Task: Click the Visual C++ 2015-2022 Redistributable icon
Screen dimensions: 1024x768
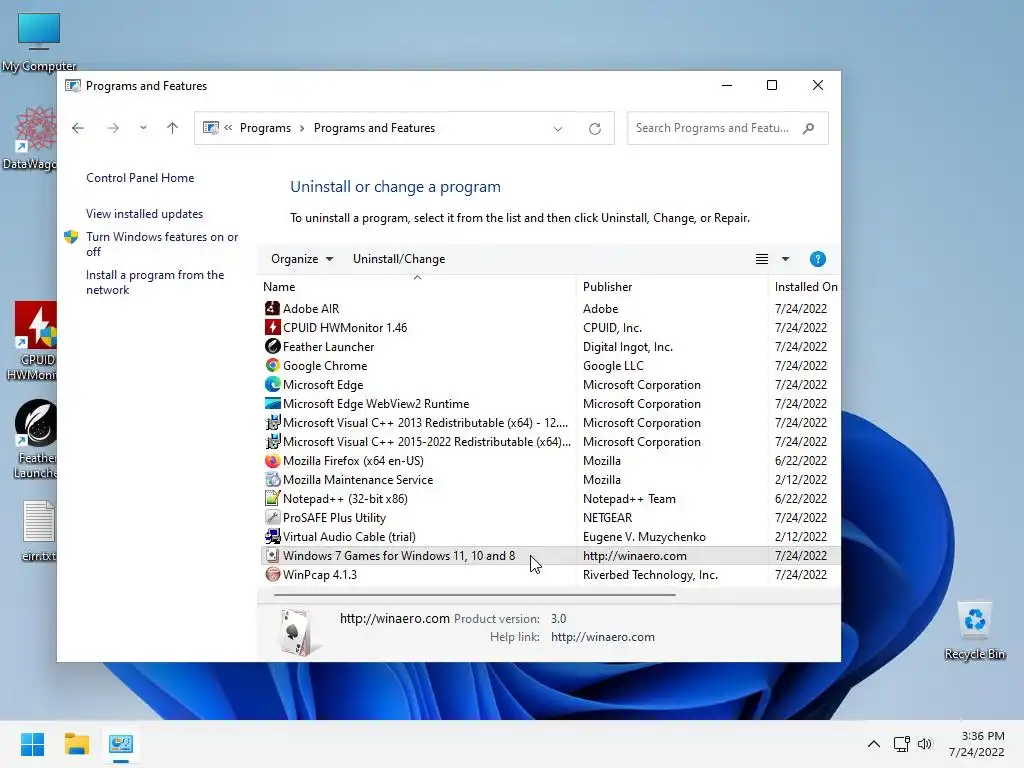Action: click(272, 441)
